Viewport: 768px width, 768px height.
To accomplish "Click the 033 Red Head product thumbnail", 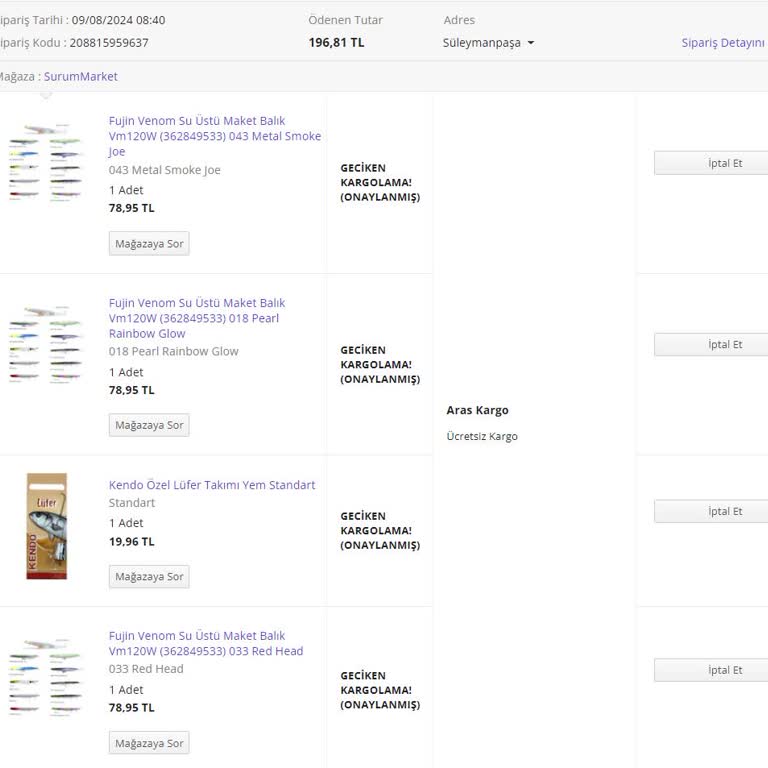I will (44, 677).
